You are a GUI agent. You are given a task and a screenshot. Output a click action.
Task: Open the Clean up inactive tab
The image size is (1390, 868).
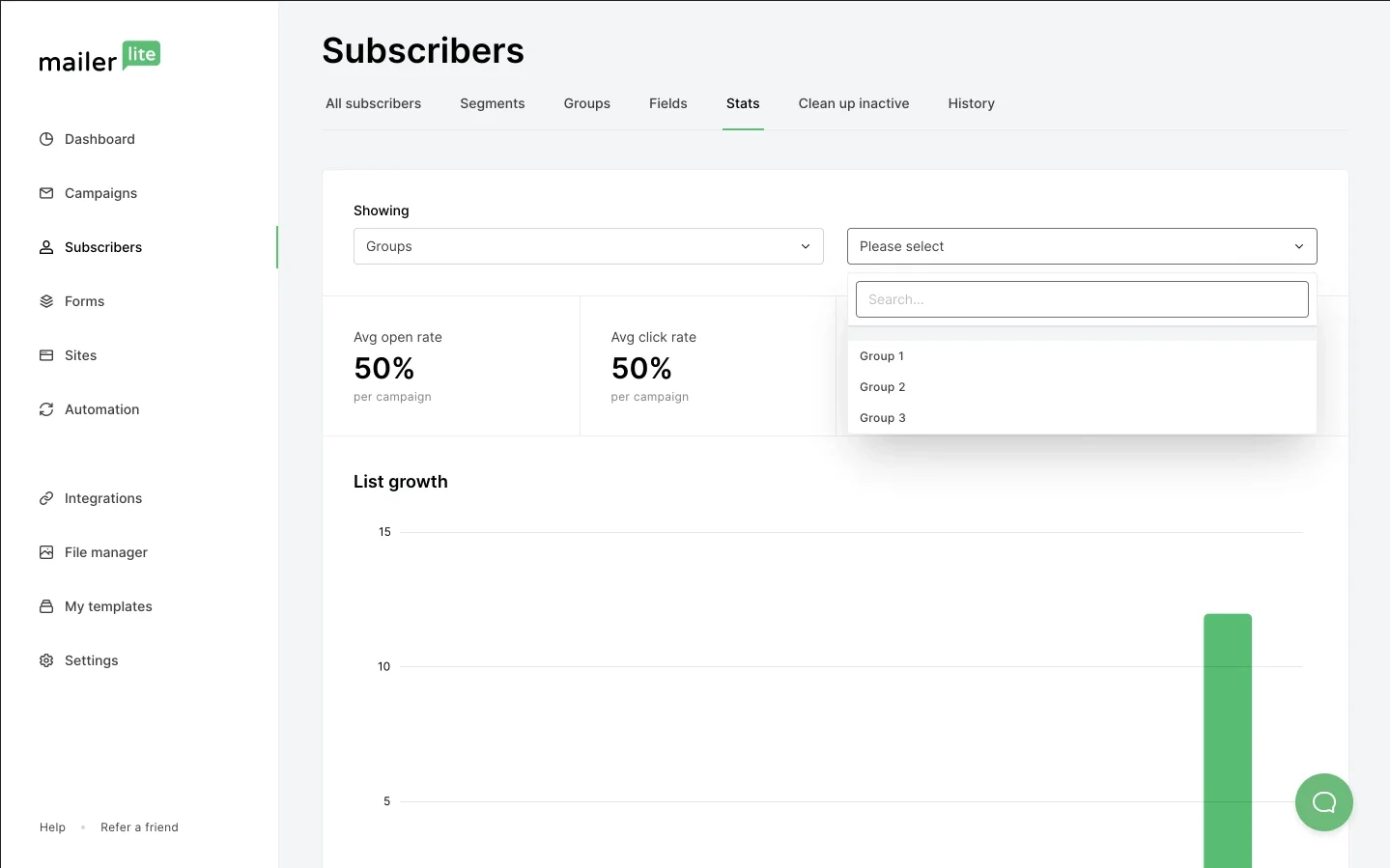tap(854, 103)
